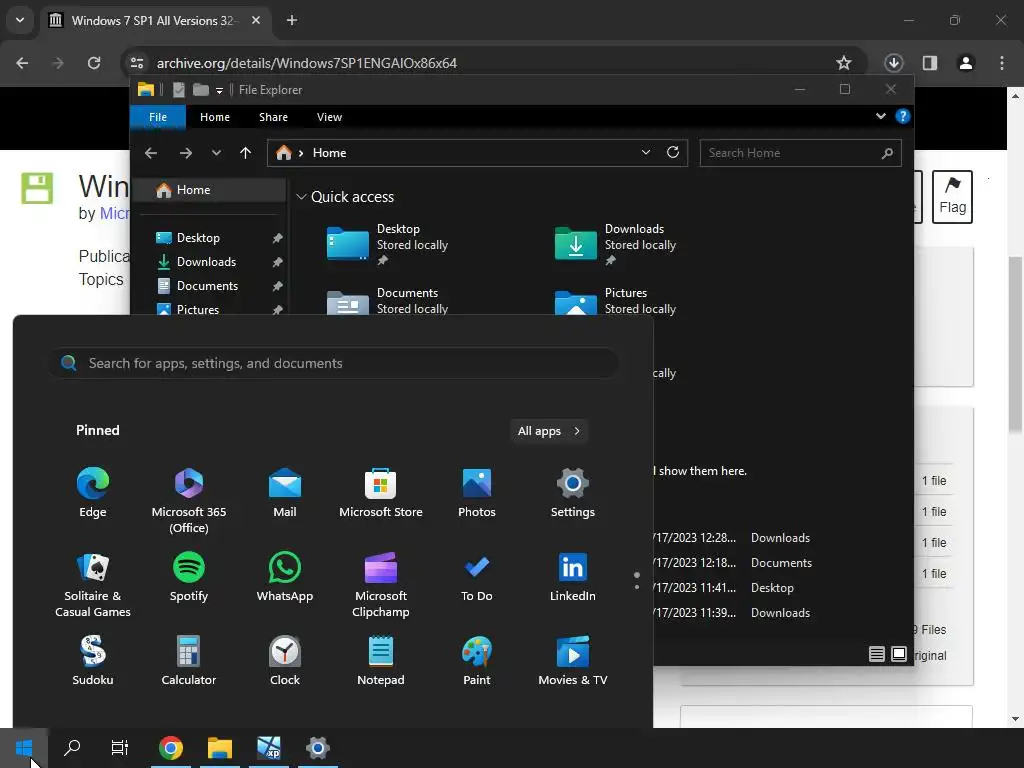This screenshot has height=768, width=1024.
Task: Launch Notepad from pinned apps
Action: click(381, 661)
